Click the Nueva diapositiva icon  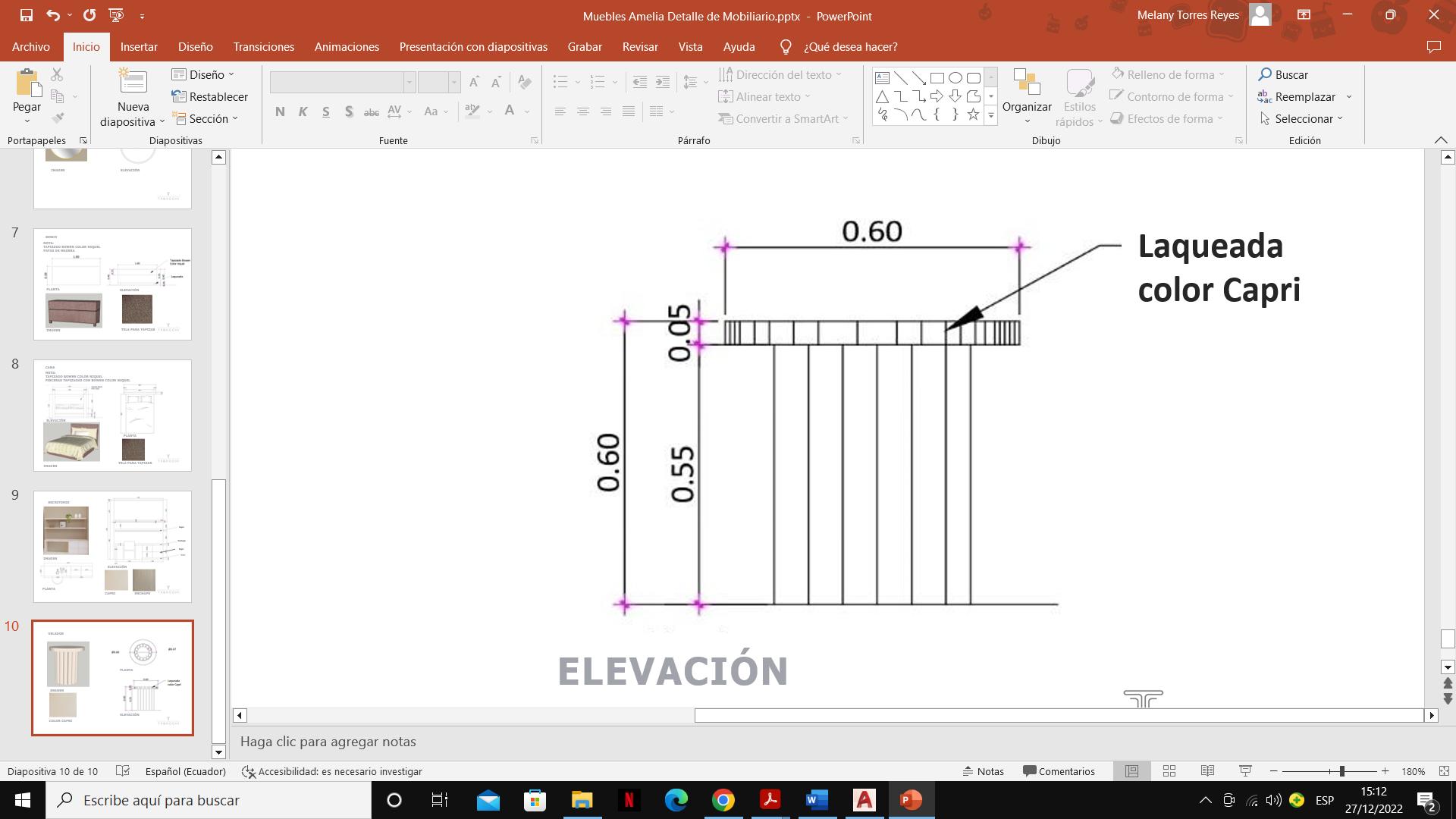pyautogui.click(x=133, y=82)
